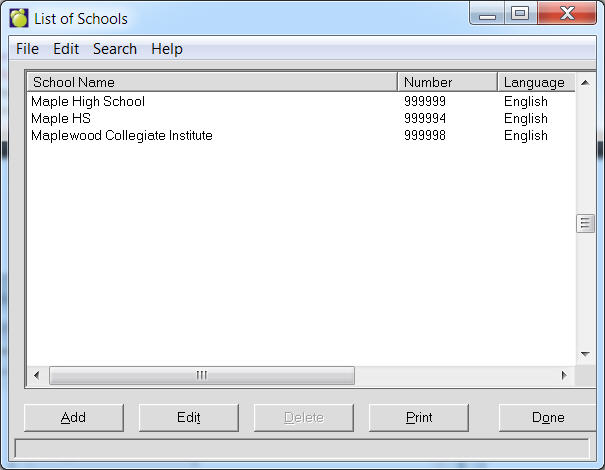
Task: Click Done to close the list
Action: pyautogui.click(x=548, y=417)
